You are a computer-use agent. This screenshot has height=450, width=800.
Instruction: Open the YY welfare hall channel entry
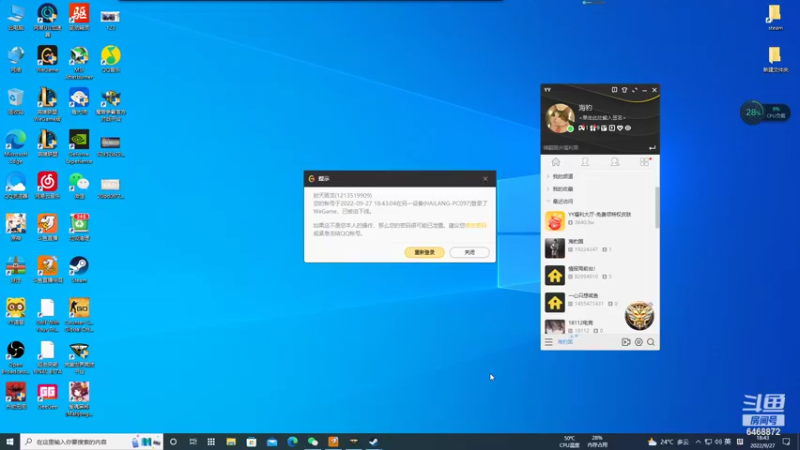[599, 221]
